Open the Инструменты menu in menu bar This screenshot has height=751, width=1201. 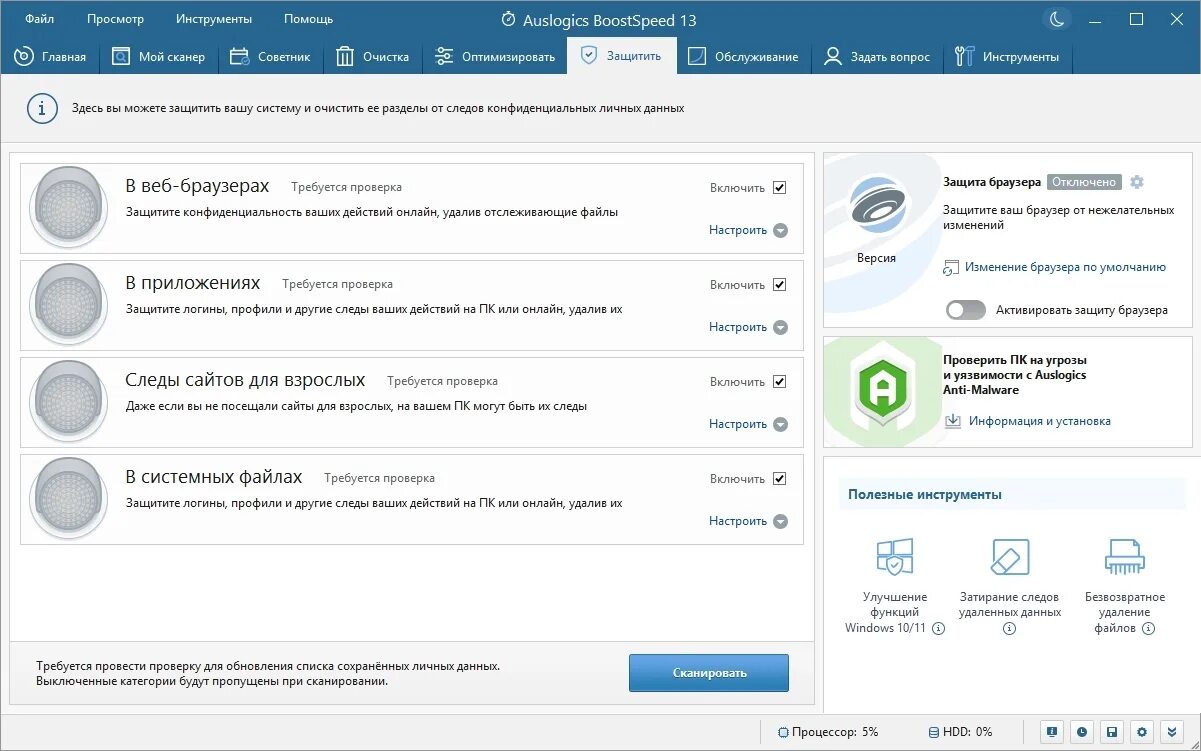tap(214, 19)
